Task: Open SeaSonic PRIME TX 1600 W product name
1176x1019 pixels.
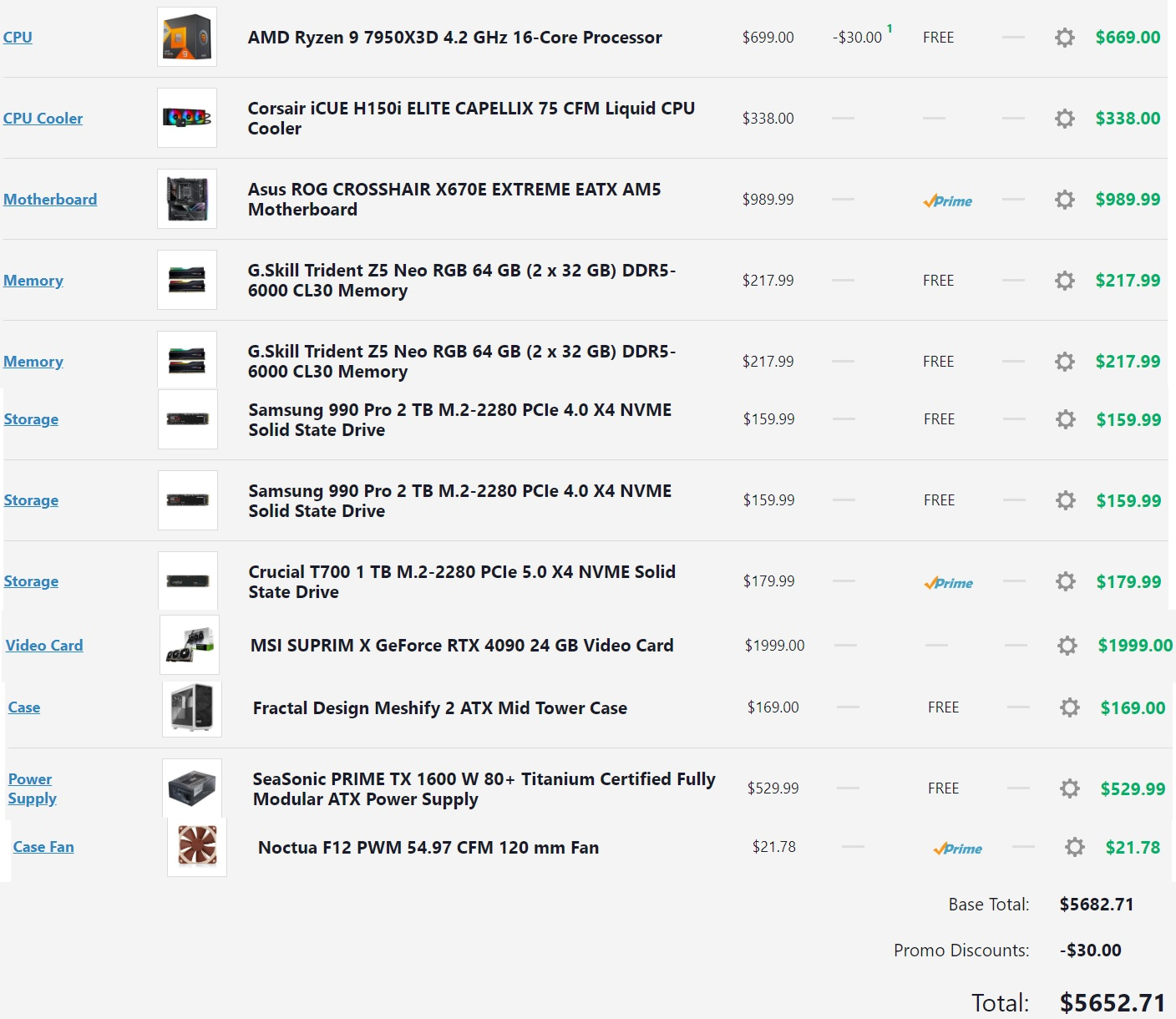Action: point(484,789)
